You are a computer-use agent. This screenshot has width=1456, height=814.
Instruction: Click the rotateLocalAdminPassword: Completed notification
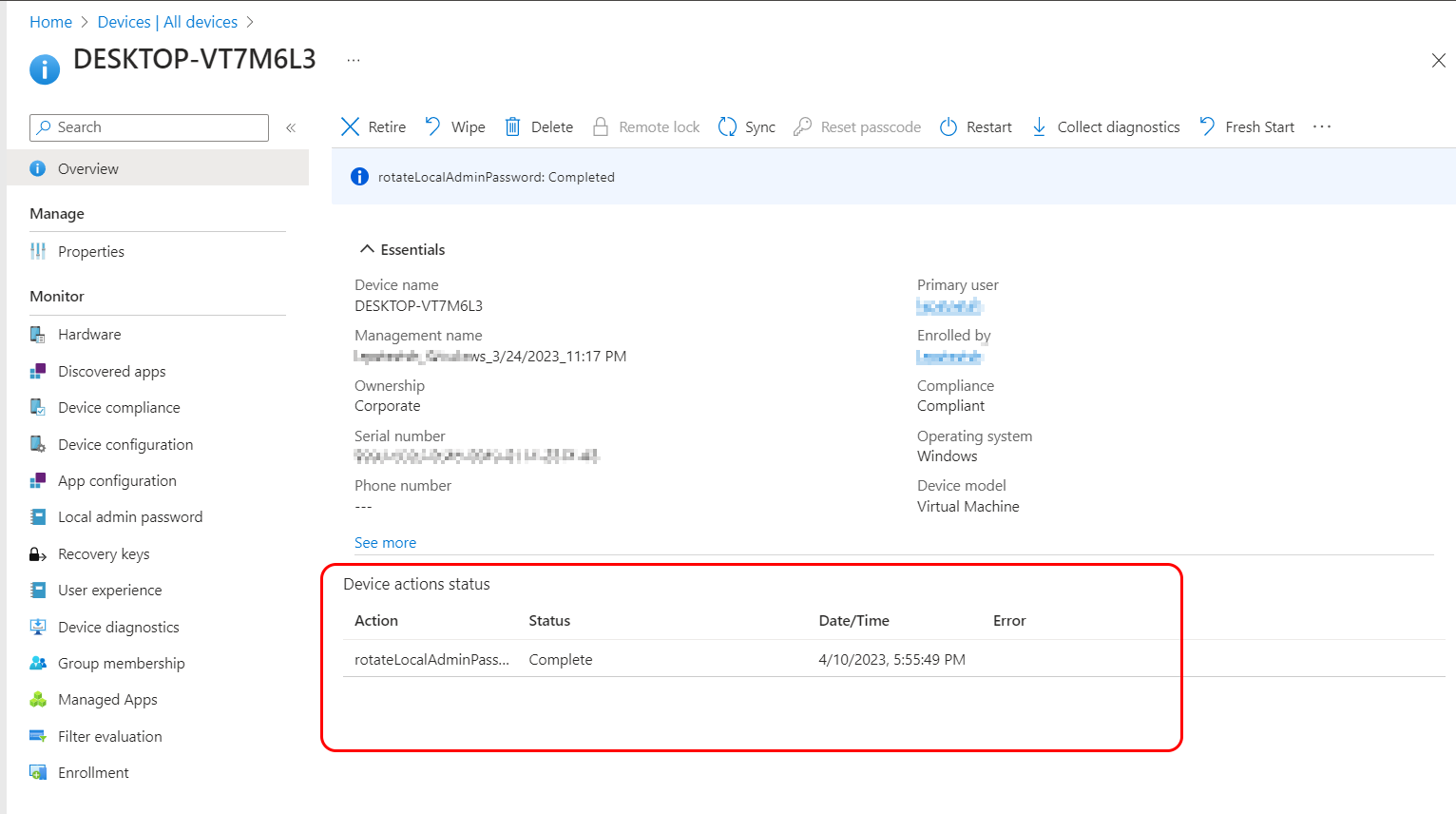coord(496,177)
